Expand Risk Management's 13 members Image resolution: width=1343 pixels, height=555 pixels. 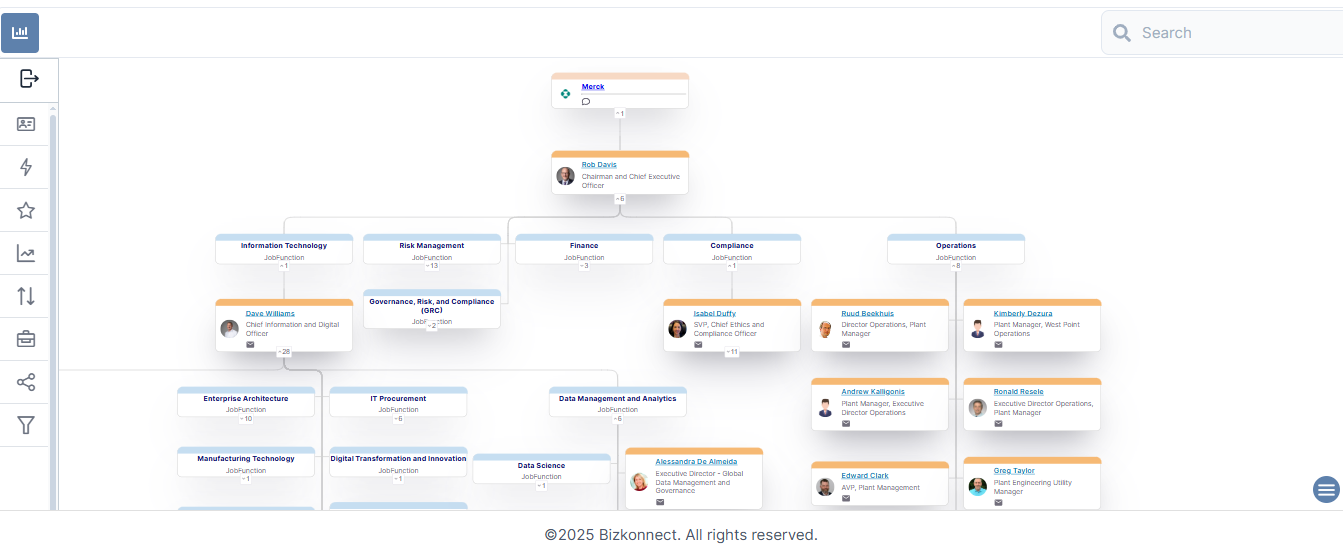point(432,266)
